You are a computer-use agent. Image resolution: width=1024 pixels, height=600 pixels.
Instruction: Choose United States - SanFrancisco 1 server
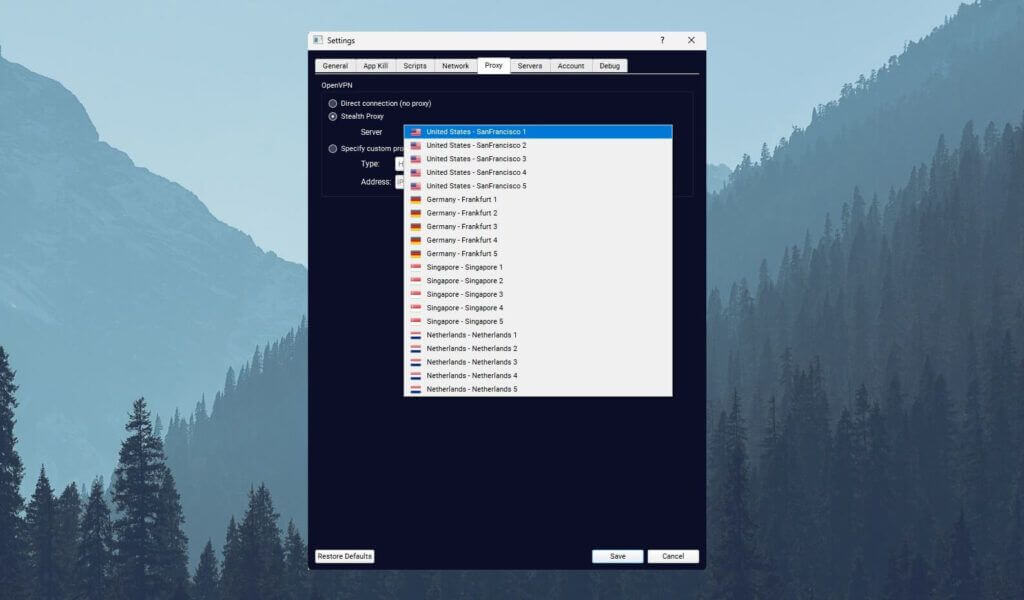point(476,132)
